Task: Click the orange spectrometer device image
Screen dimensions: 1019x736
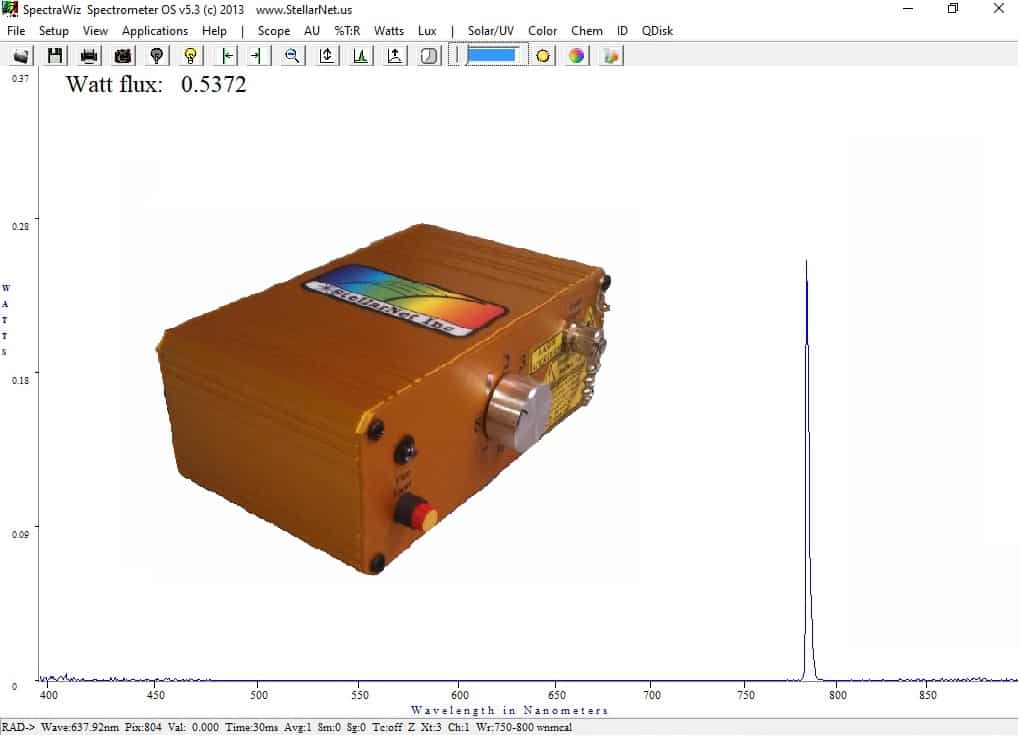Action: pos(383,398)
